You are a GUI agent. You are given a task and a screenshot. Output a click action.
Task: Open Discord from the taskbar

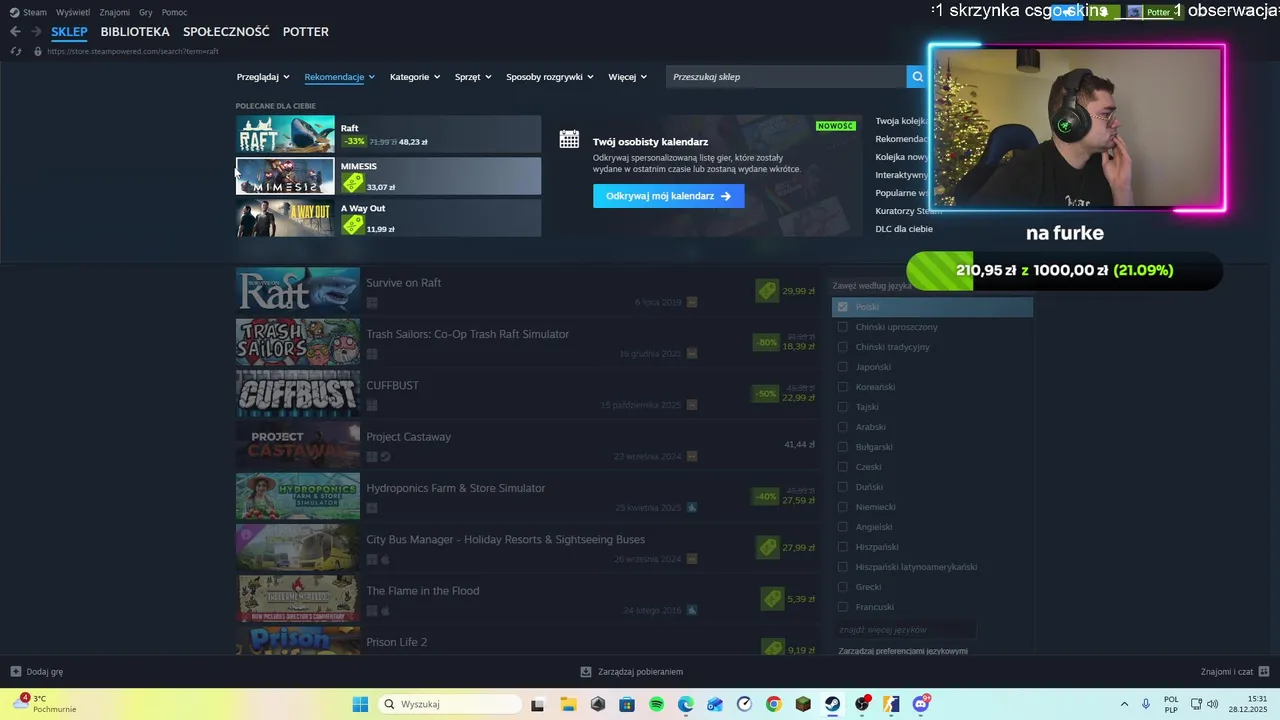point(921,704)
